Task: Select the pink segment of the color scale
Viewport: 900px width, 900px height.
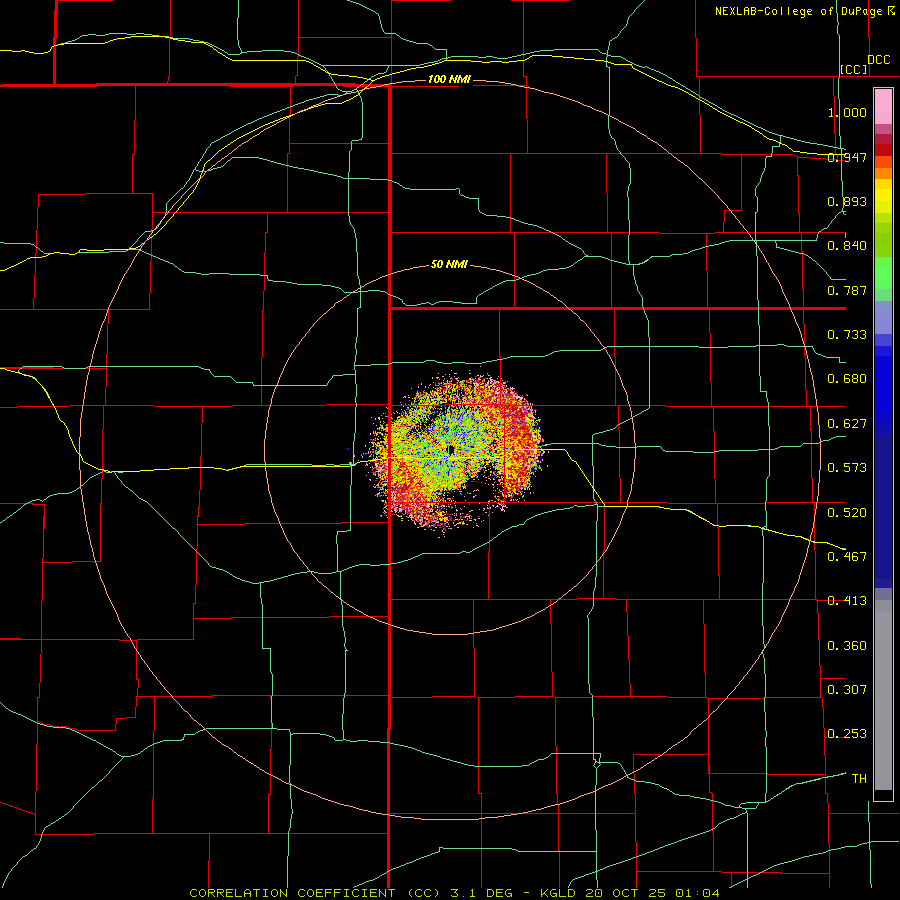Action: [x=883, y=106]
